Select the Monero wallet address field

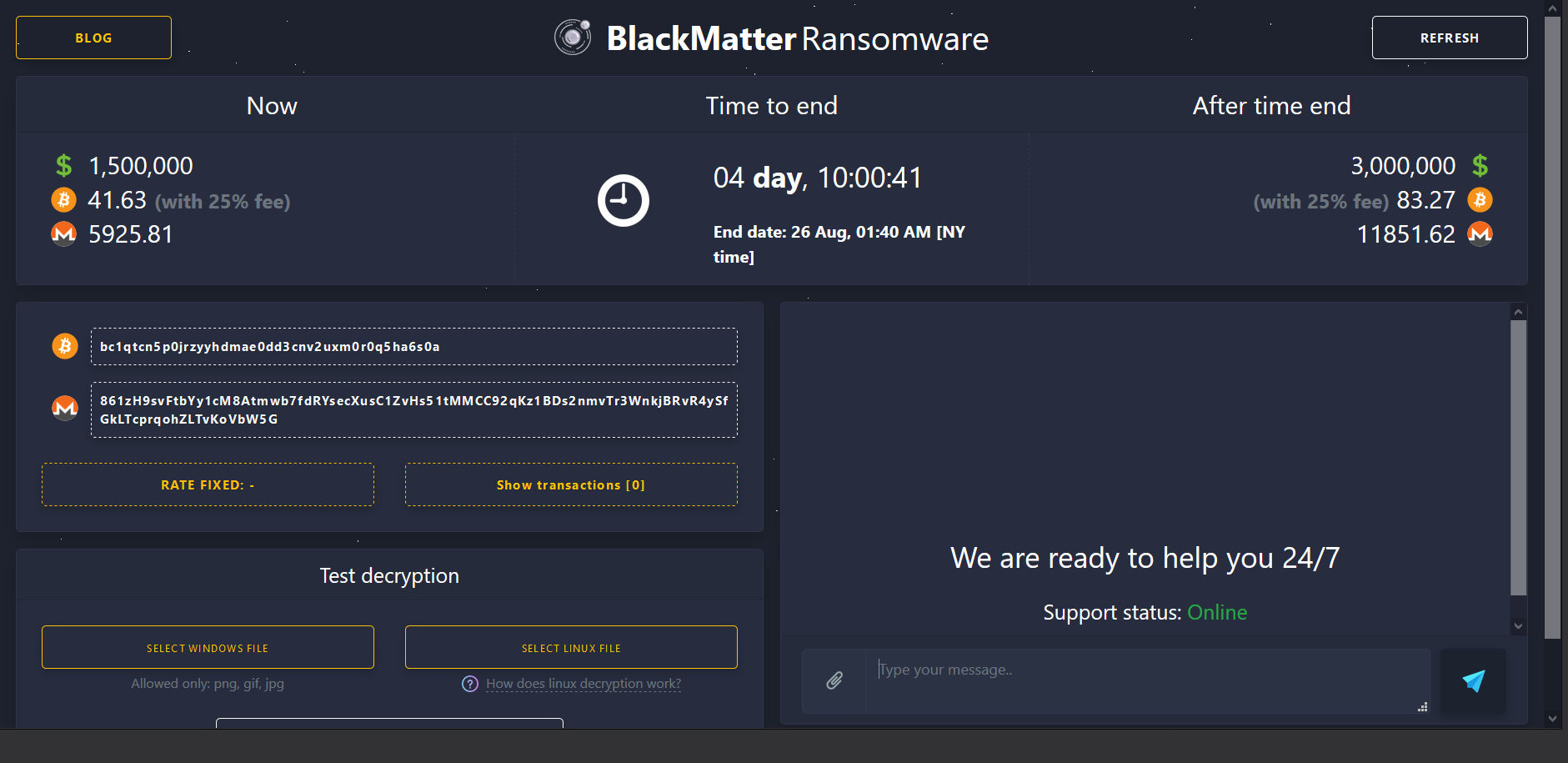pos(414,409)
